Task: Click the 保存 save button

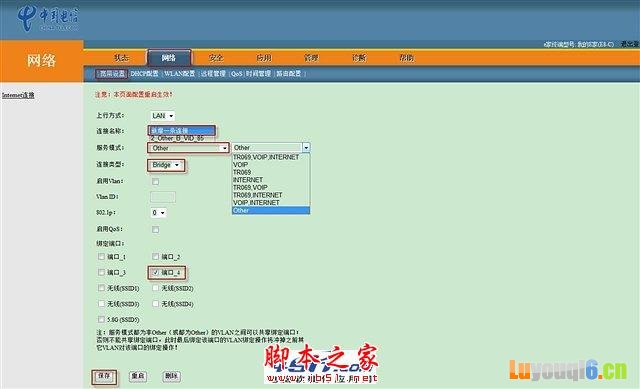Action: click(x=104, y=376)
